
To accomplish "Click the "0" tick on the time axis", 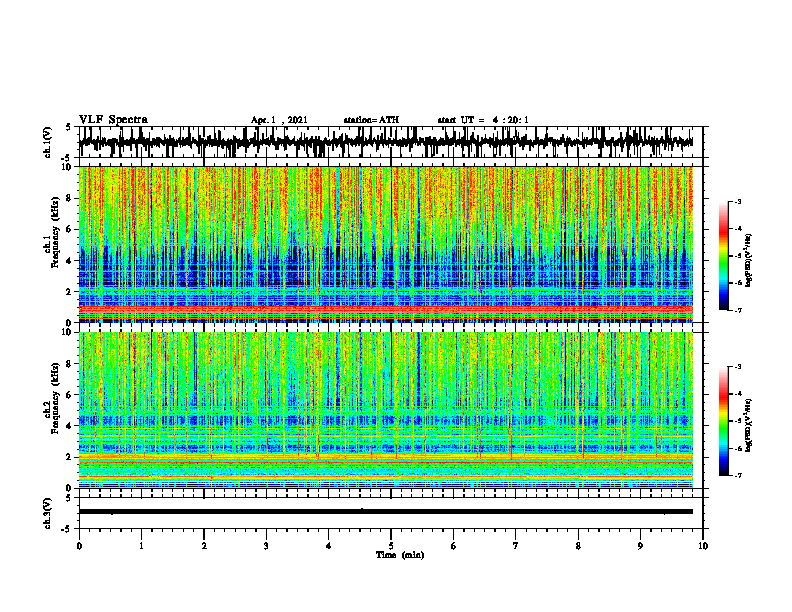I will coord(79,546).
